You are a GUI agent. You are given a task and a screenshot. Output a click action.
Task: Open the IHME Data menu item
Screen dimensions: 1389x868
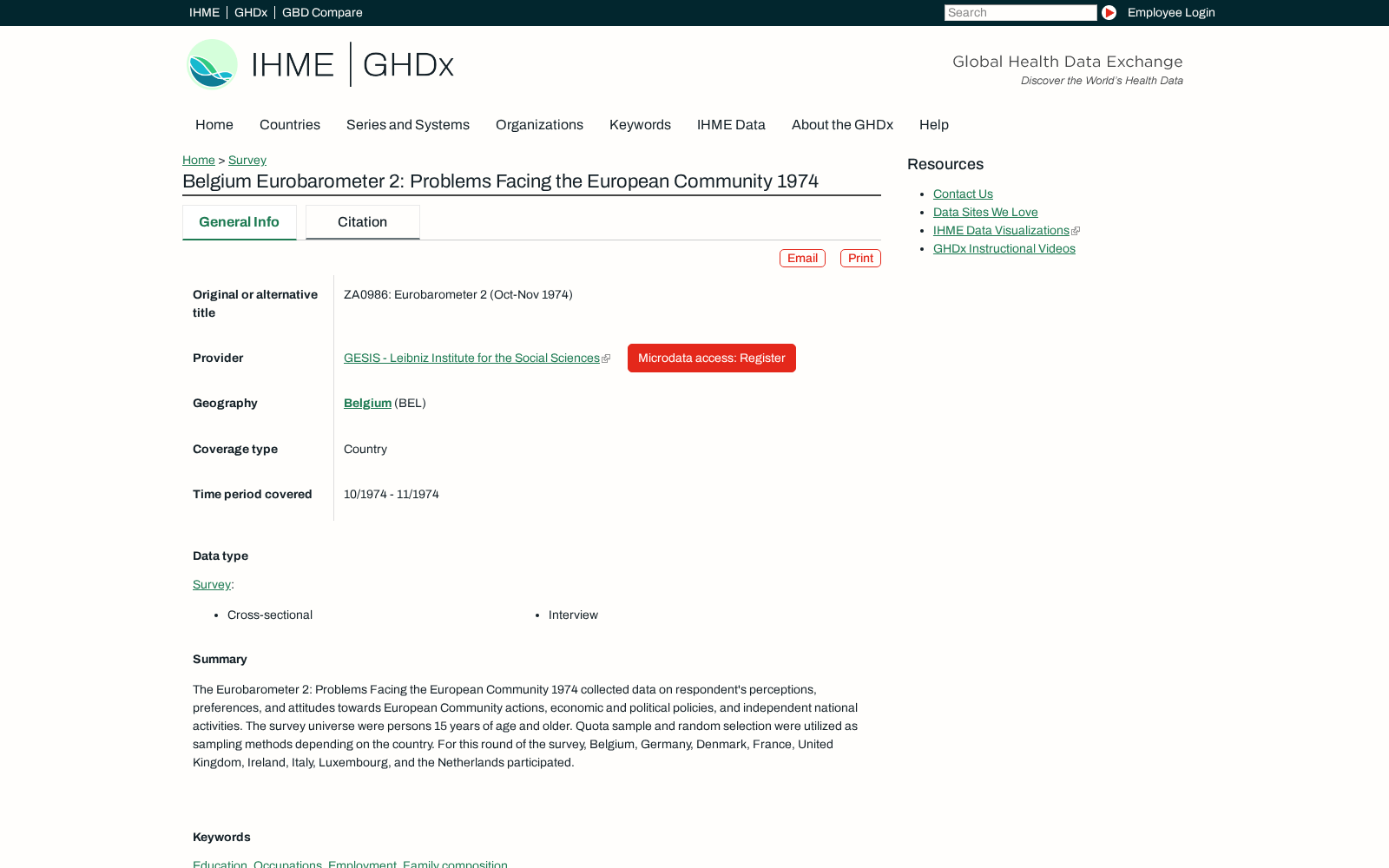tap(731, 125)
